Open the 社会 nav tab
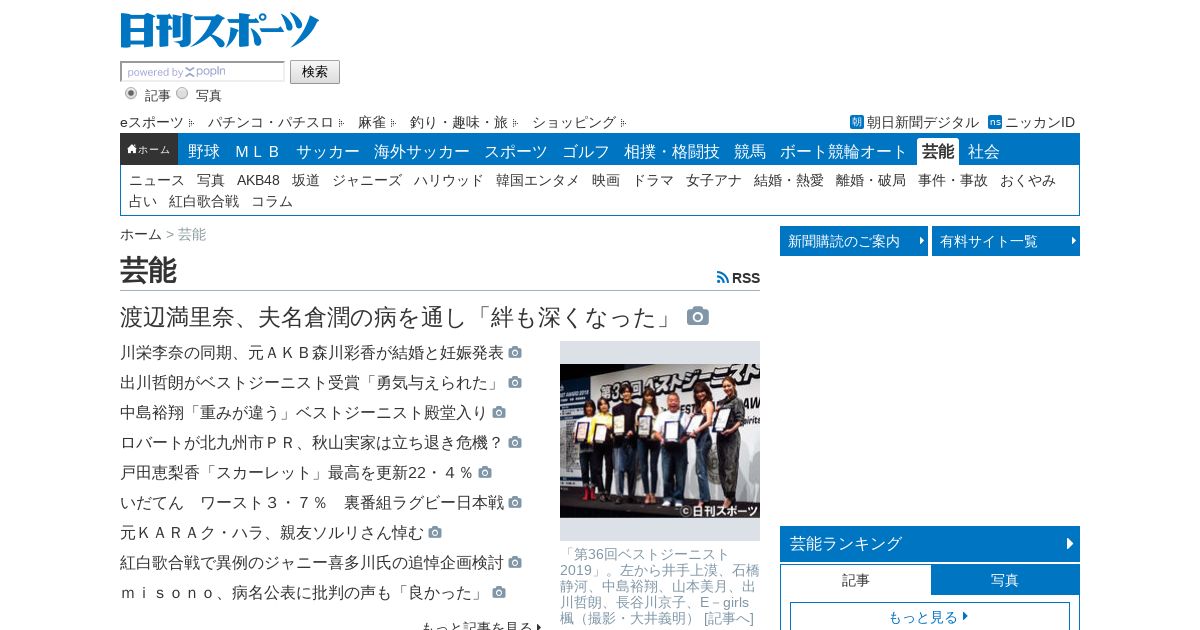The width and height of the screenshot is (1200, 630). (984, 152)
